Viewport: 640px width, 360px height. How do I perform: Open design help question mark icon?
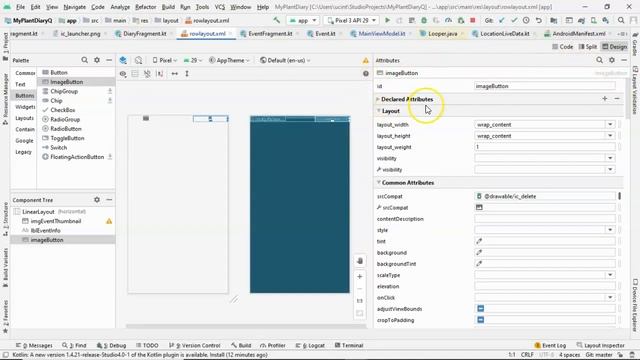(366, 74)
